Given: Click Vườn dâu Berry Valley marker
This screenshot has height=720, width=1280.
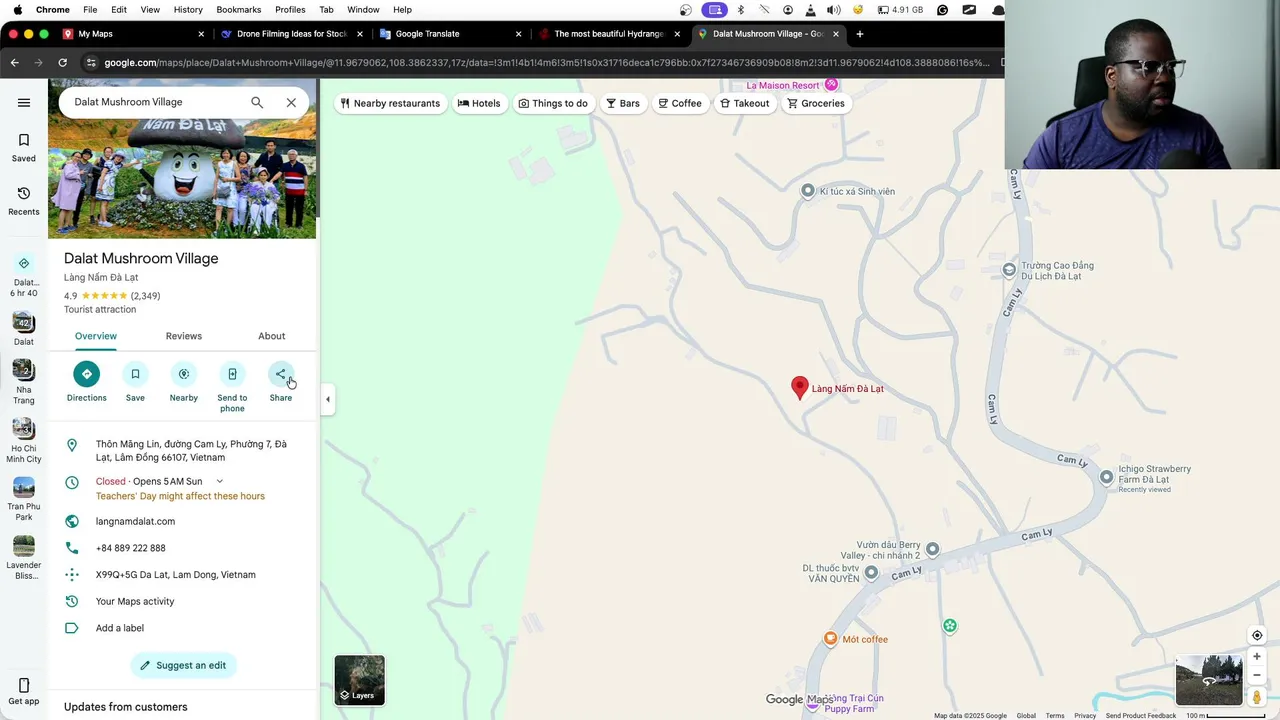Looking at the screenshot, I should tap(932, 548).
